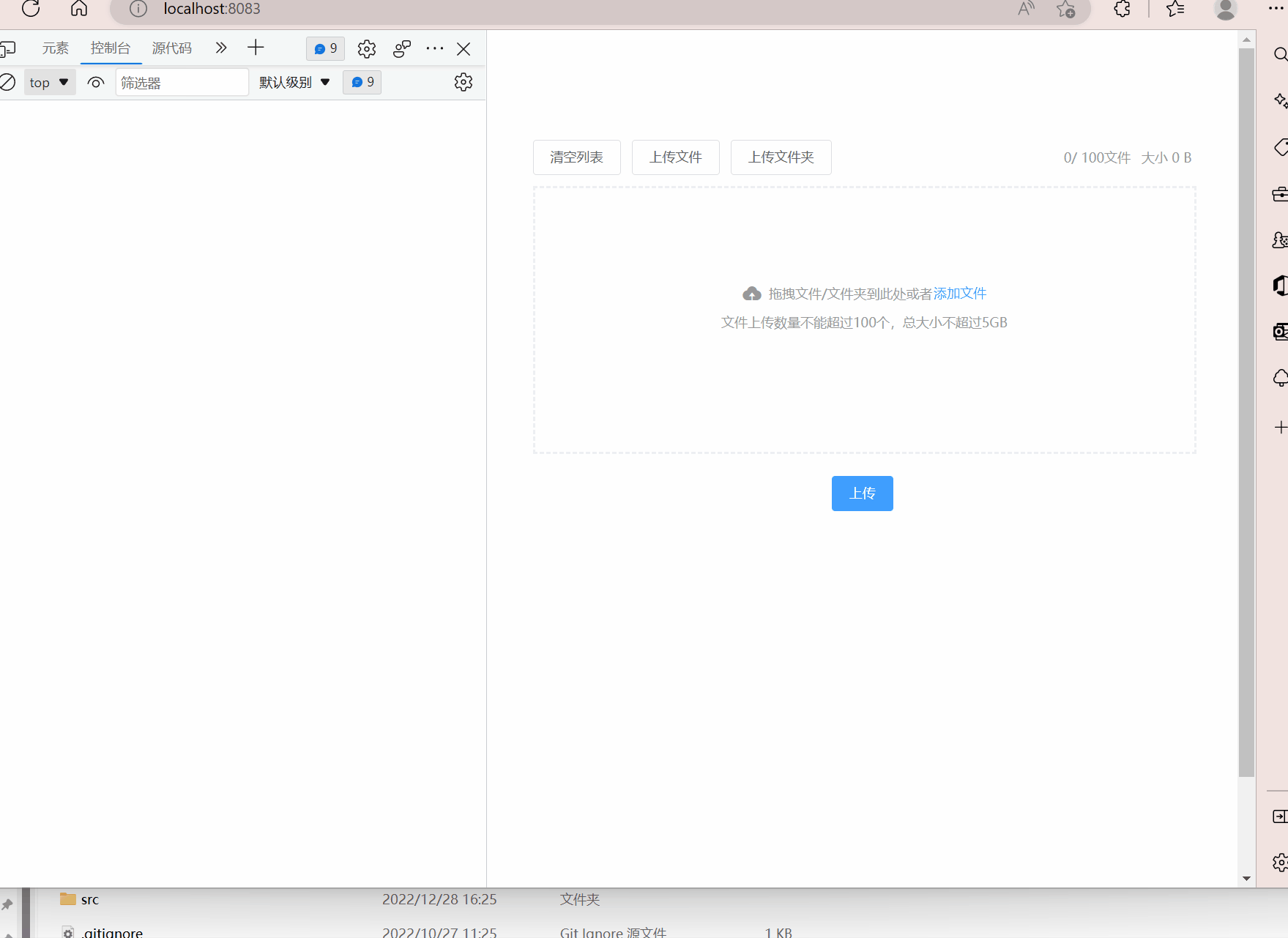The image size is (1288, 938).
Task: Open the 9 issues badge in console toolbar
Action: tap(362, 82)
